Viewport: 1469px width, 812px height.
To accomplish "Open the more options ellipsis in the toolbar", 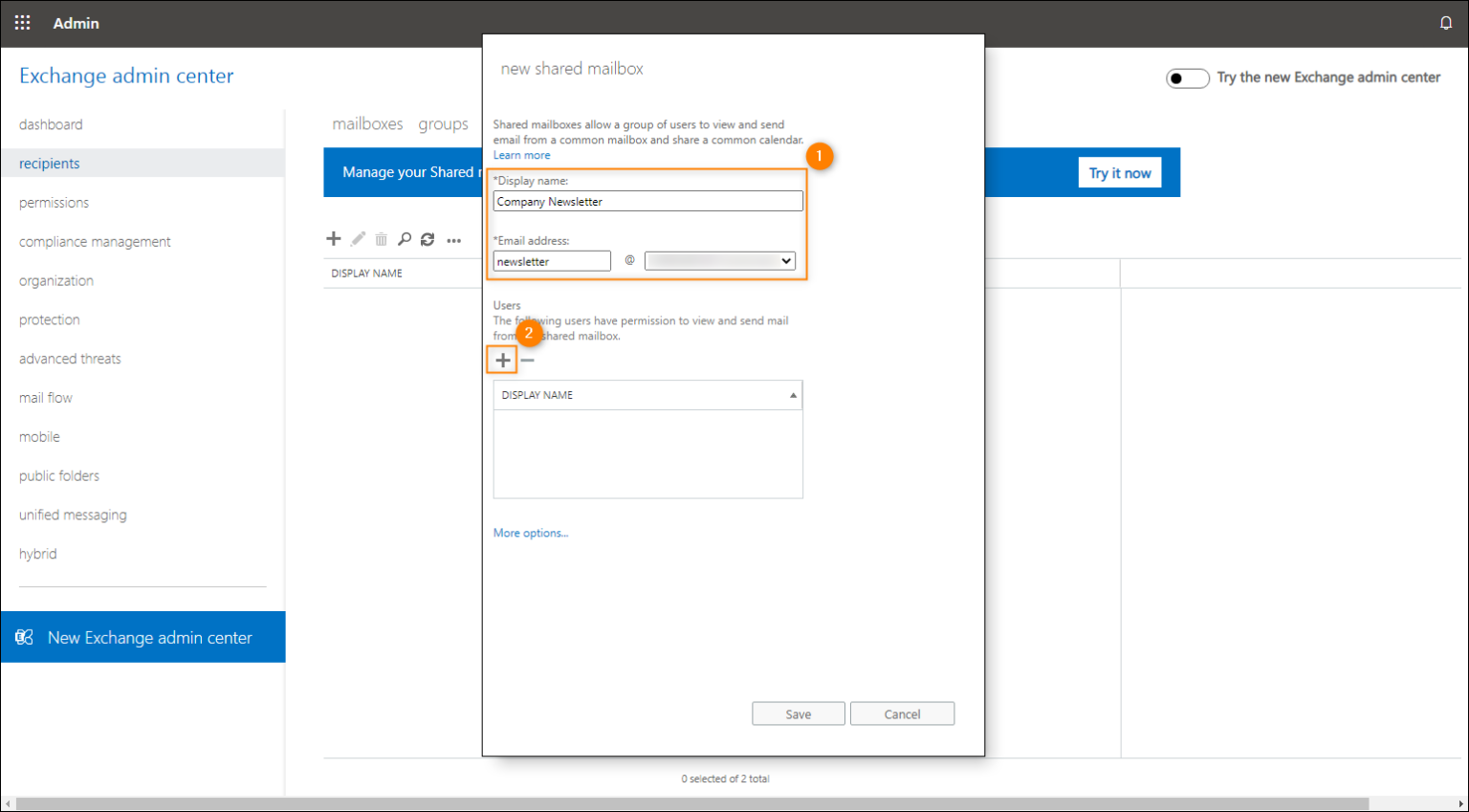I will tap(453, 240).
